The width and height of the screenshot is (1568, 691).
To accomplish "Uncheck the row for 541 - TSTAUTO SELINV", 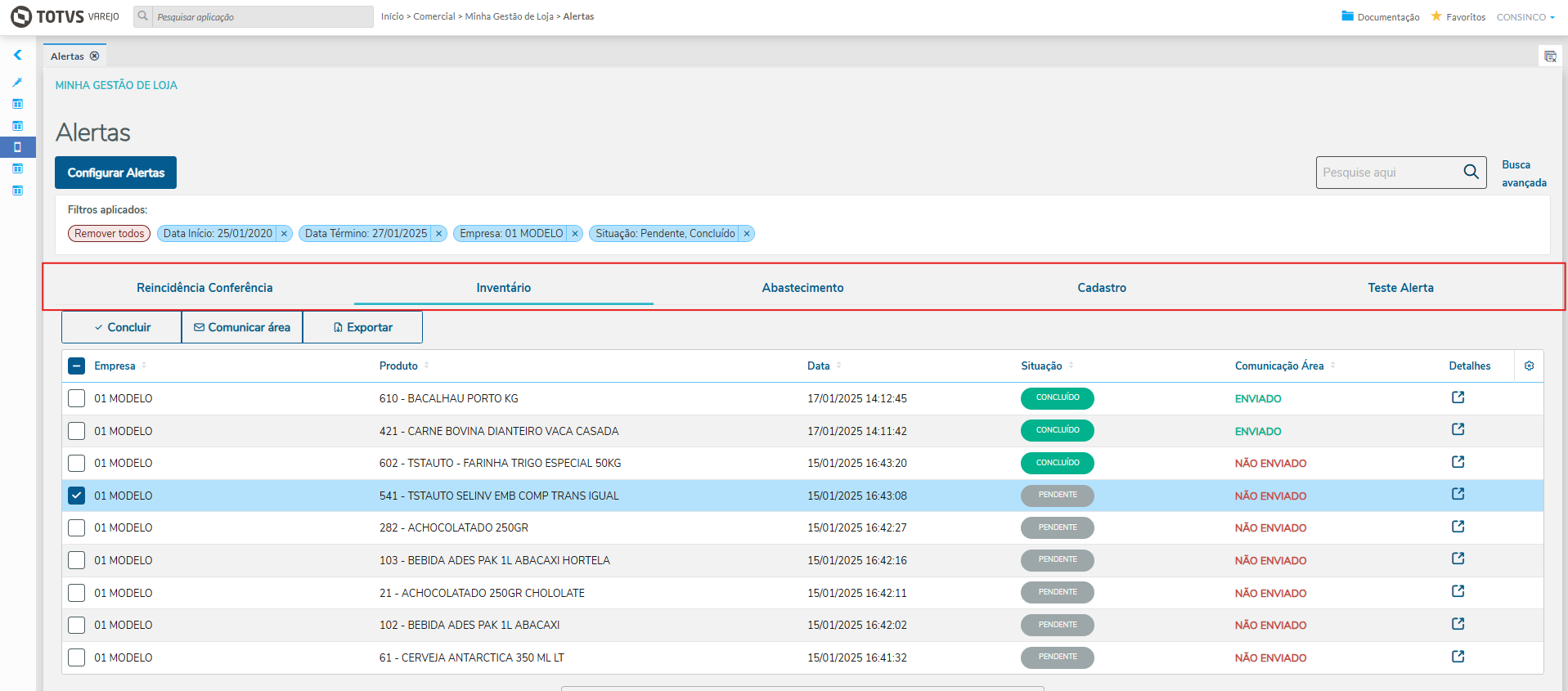I will (x=76, y=496).
